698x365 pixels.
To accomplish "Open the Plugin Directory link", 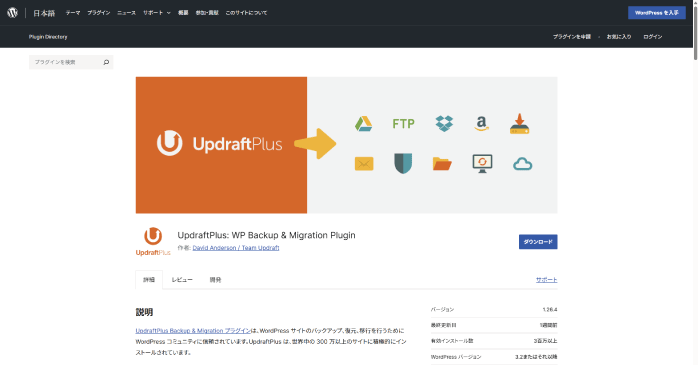I will (48, 37).
